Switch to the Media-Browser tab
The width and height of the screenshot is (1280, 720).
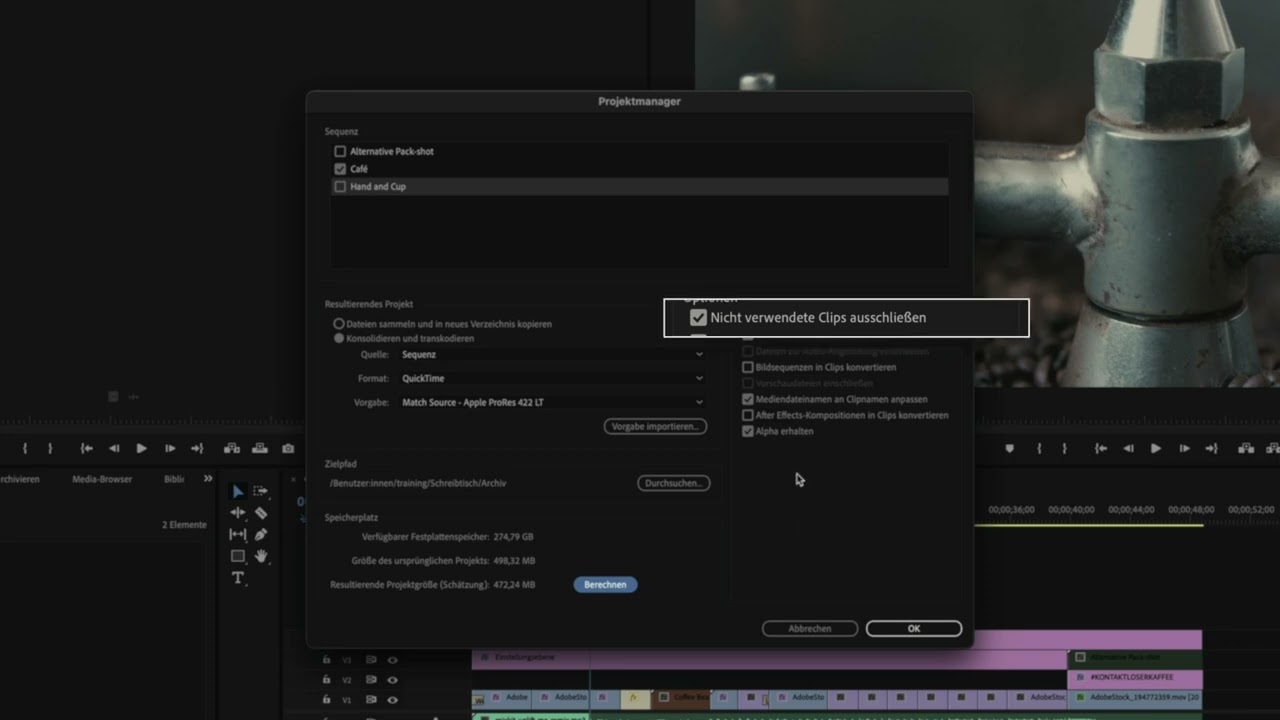tap(102, 479)
